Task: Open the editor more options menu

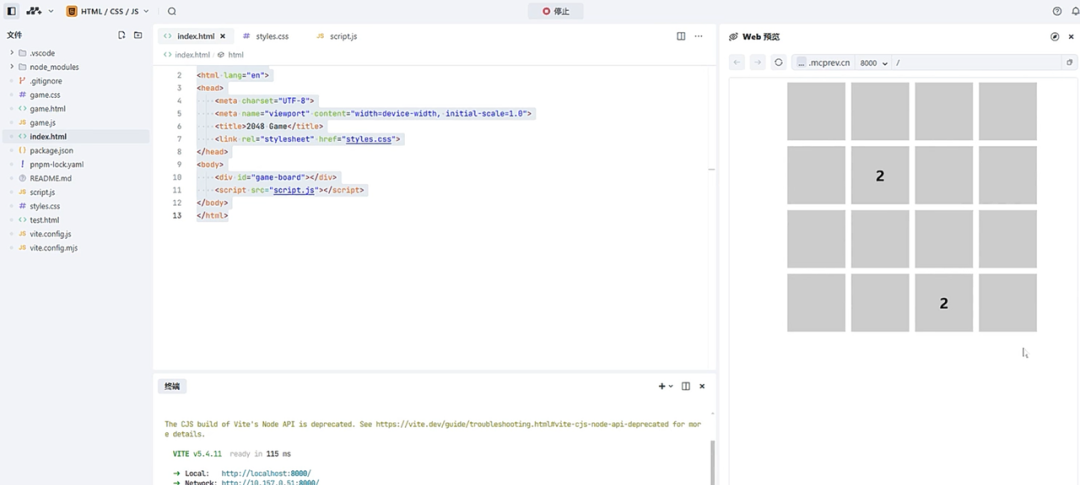Action: pyautogui.click(x=698, y=36)
